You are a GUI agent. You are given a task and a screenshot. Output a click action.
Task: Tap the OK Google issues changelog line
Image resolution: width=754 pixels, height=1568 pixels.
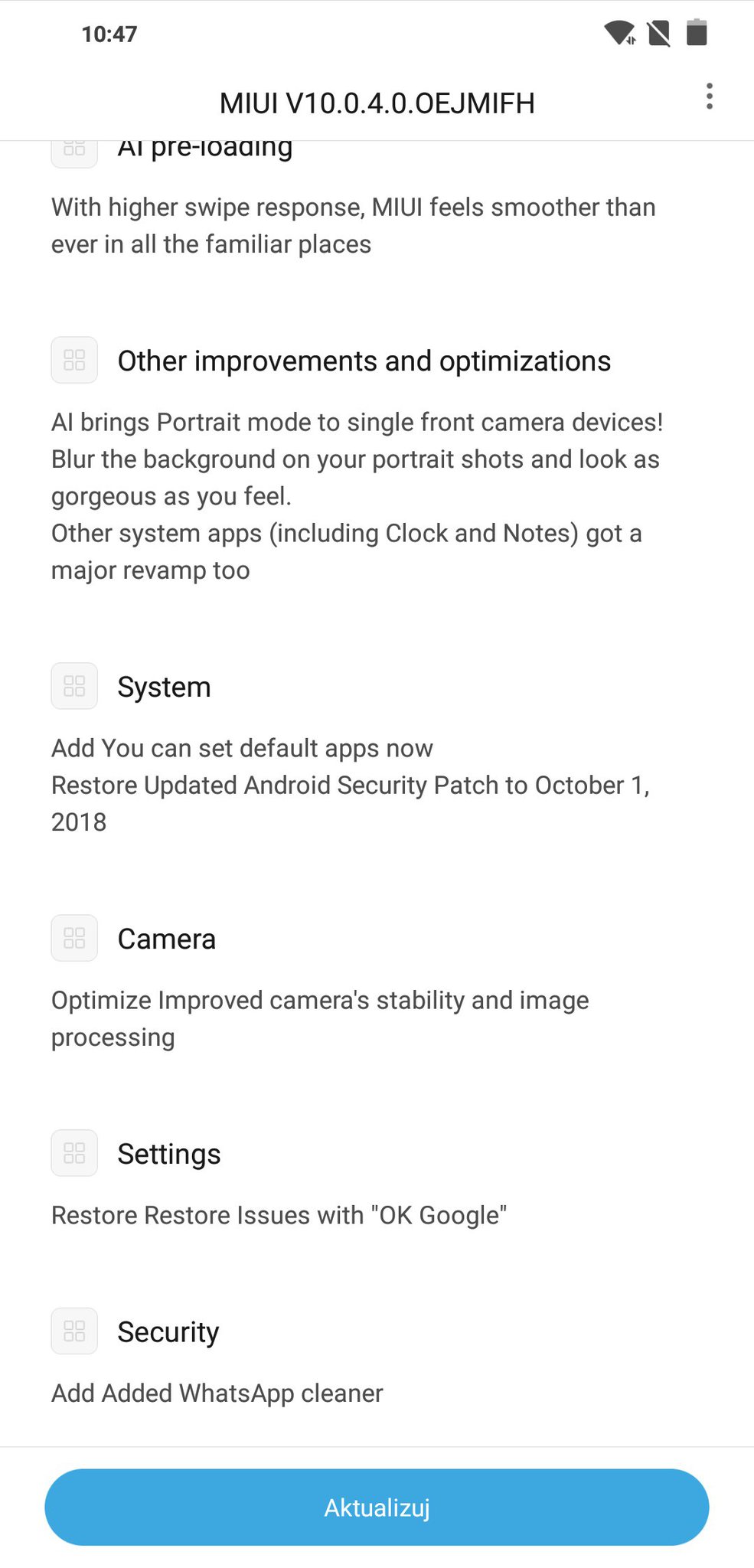(279, 1216)
